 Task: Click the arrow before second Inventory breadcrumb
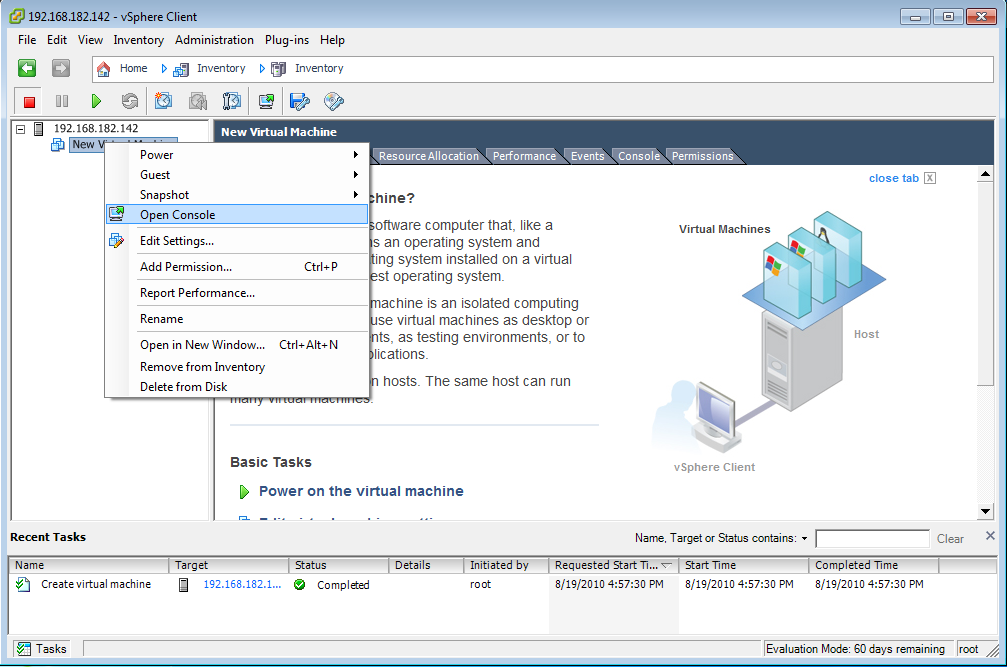[x=262, y=69]
